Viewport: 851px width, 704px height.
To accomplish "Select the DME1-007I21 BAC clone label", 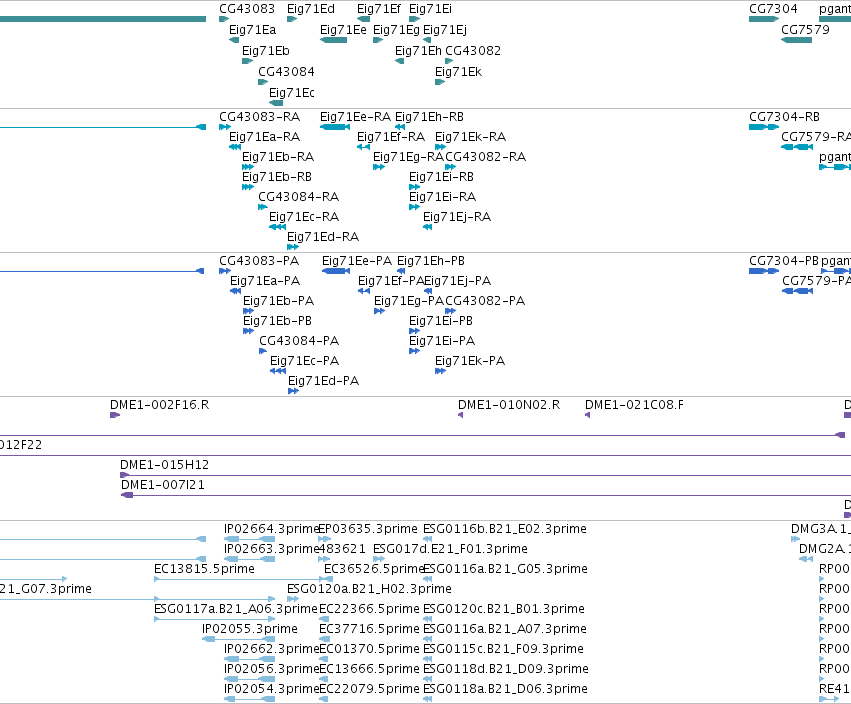I will coord(163,485).
